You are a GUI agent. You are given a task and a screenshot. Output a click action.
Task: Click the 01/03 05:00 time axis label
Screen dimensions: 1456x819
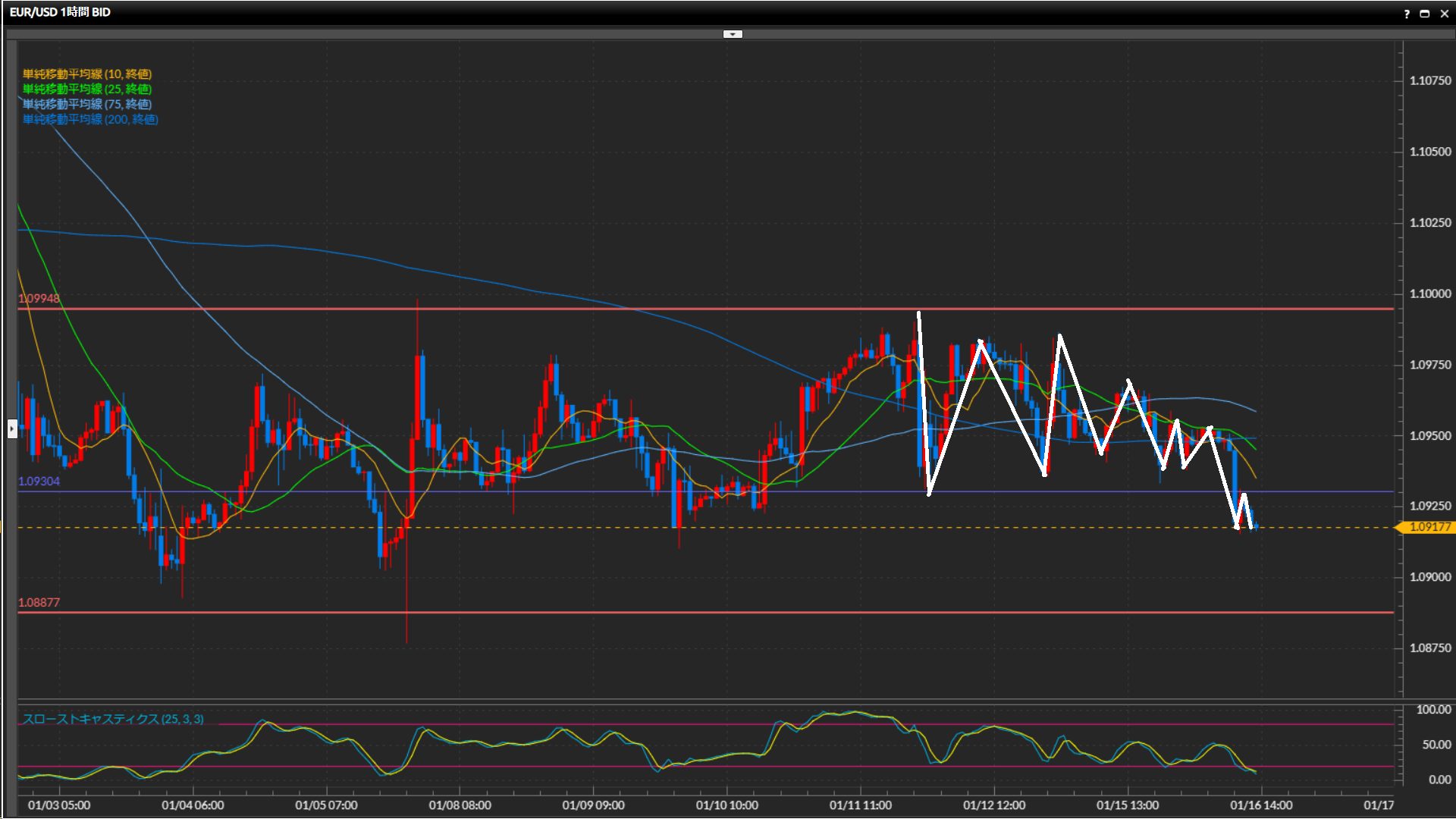point(59,805)
